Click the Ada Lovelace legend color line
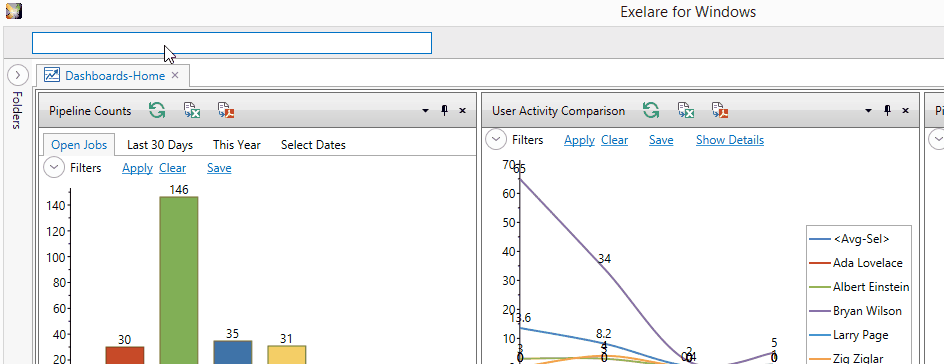 tap(819, 263)
